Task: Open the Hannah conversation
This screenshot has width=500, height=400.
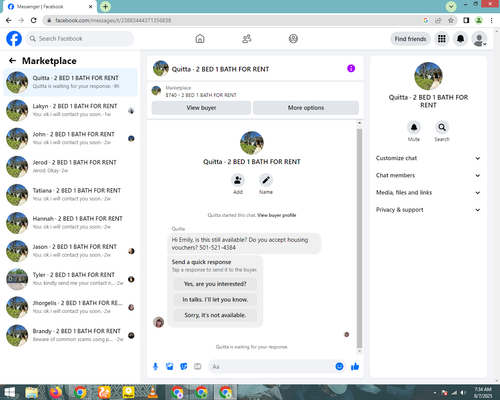Action: pyautogui.click(x=70, y=223)
